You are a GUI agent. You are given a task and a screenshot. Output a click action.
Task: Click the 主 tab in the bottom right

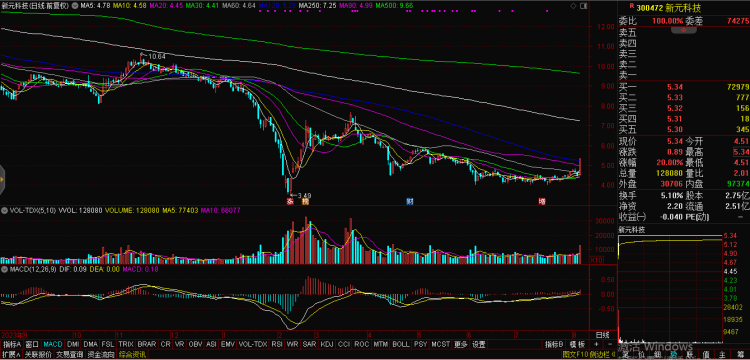tap(721, 355)
